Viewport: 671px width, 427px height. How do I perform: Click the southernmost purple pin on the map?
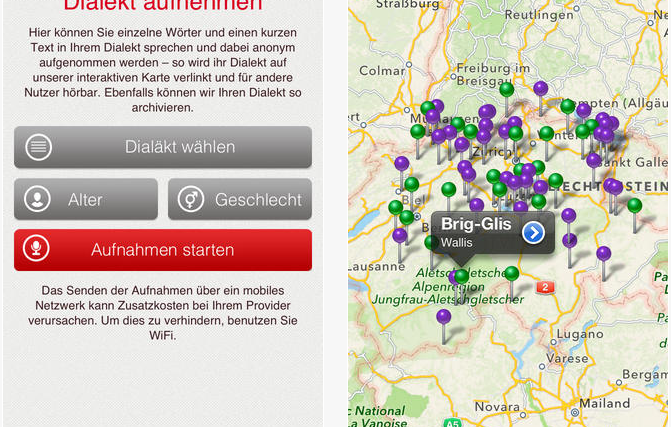[443, 316]
